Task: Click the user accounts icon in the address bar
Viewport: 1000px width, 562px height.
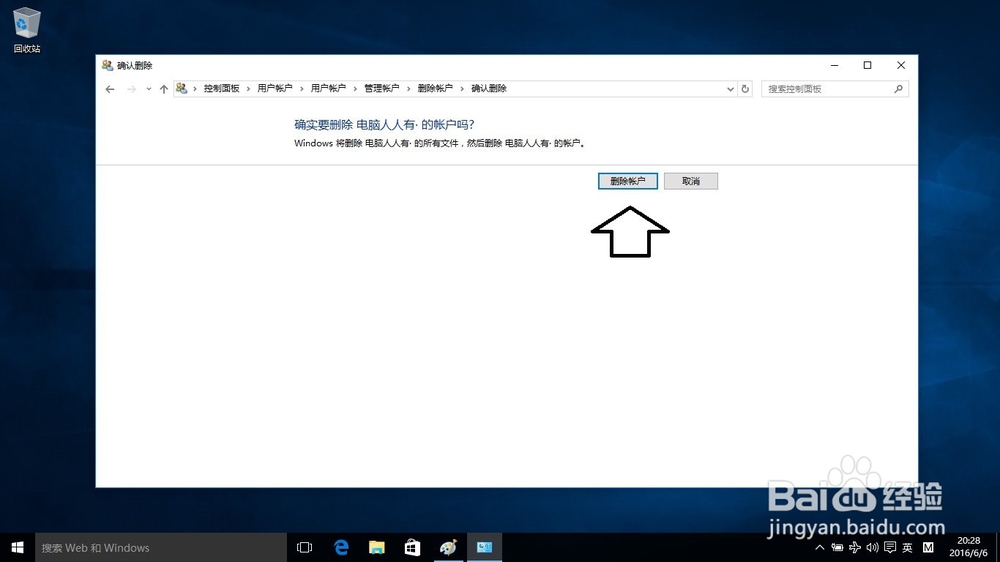Action: (182, 89)
